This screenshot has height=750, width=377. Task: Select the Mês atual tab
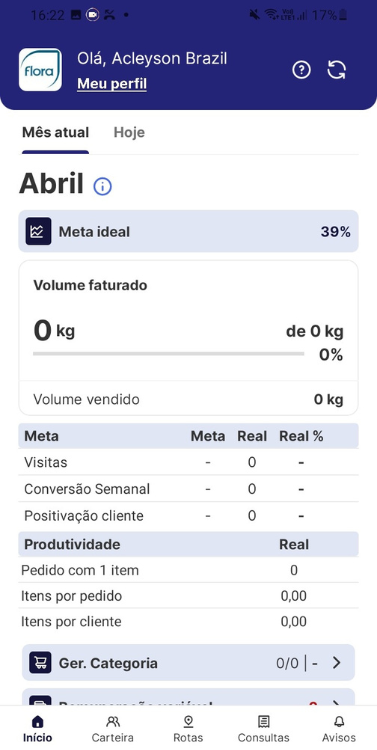click(x=55, y=132)
